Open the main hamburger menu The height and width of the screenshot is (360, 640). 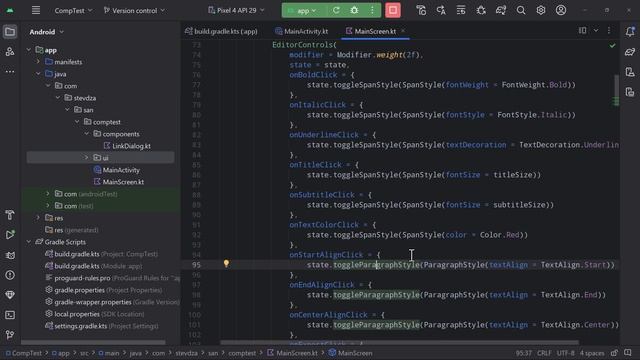pos(36,10)
